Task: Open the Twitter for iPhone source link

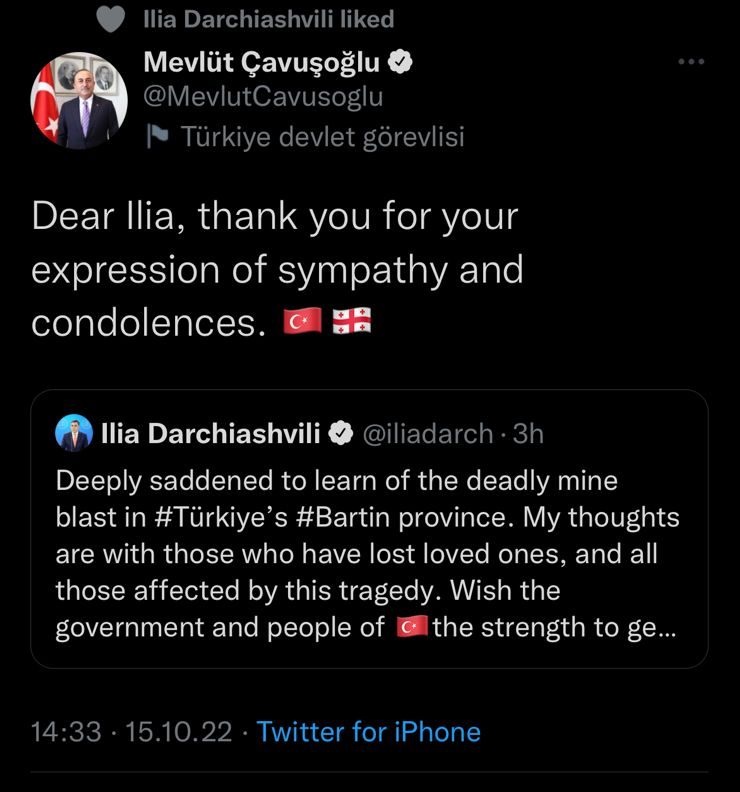Action: point(369,732)
